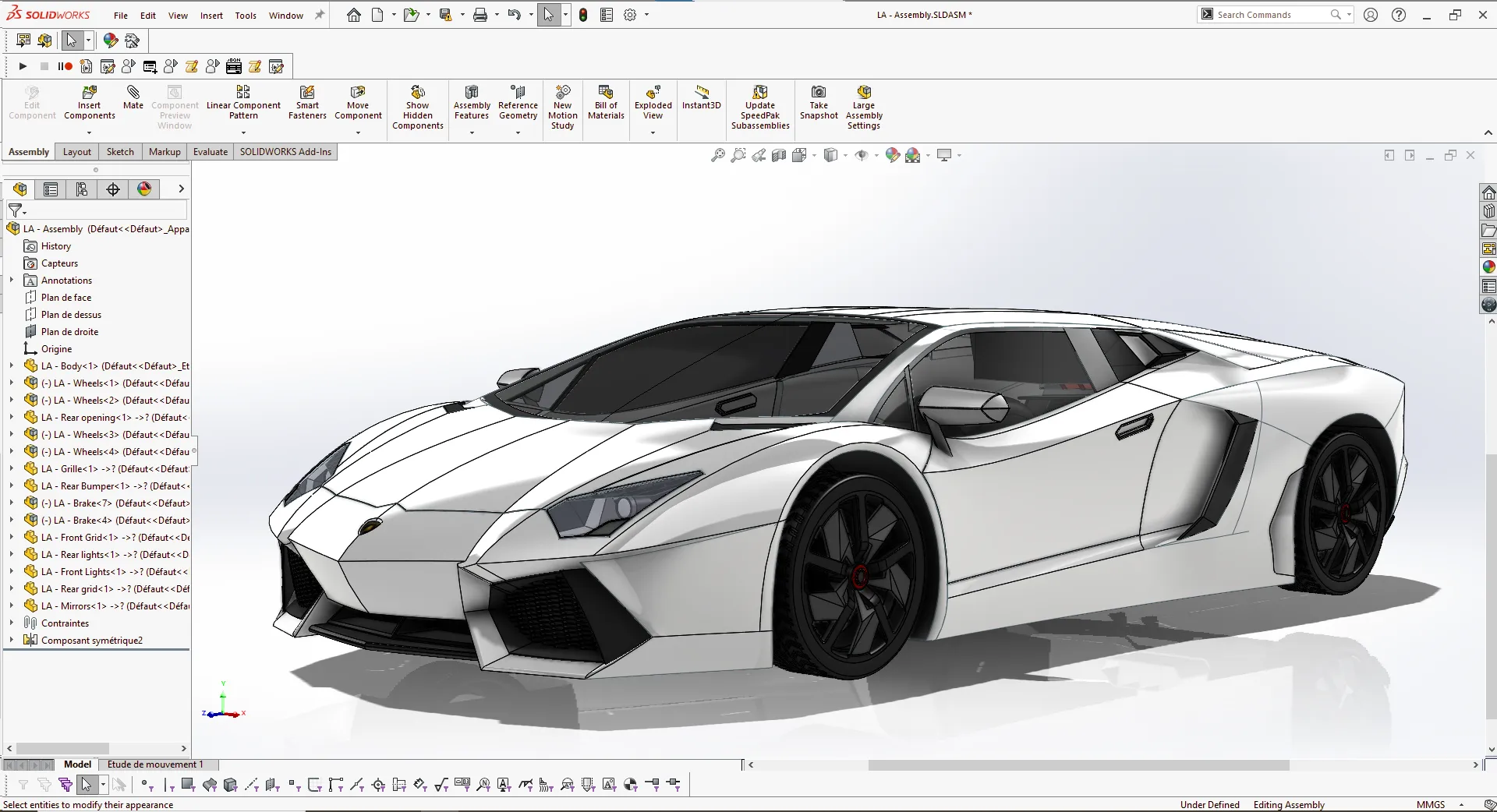Select the Plan de dessus plane
The height and width of the screenshot is (812, 1497).
click(71, 314)
